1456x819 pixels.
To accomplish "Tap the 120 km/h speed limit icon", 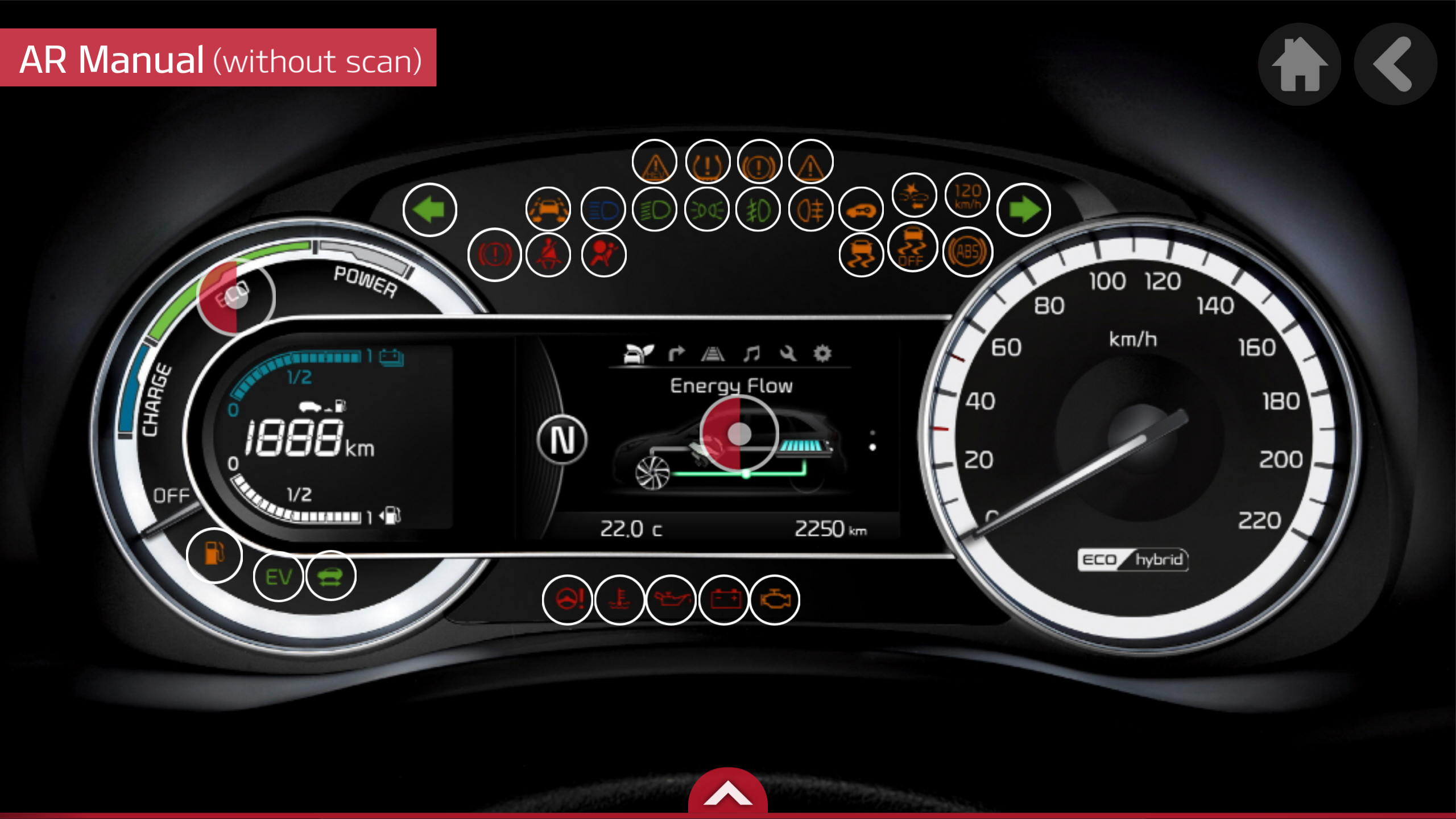I will [967, 195].
